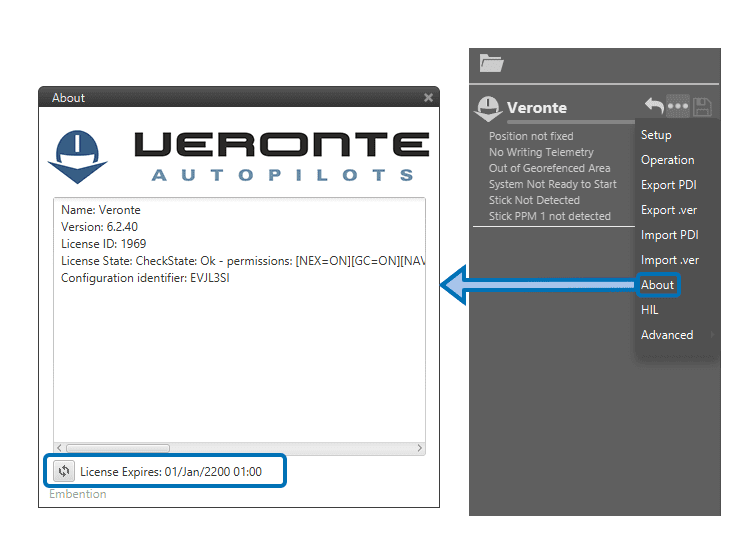Image resolution: width=750 pixels, height=546 pixels.
Task: Expand the Advanced submenu
Action: coord(667,335)
